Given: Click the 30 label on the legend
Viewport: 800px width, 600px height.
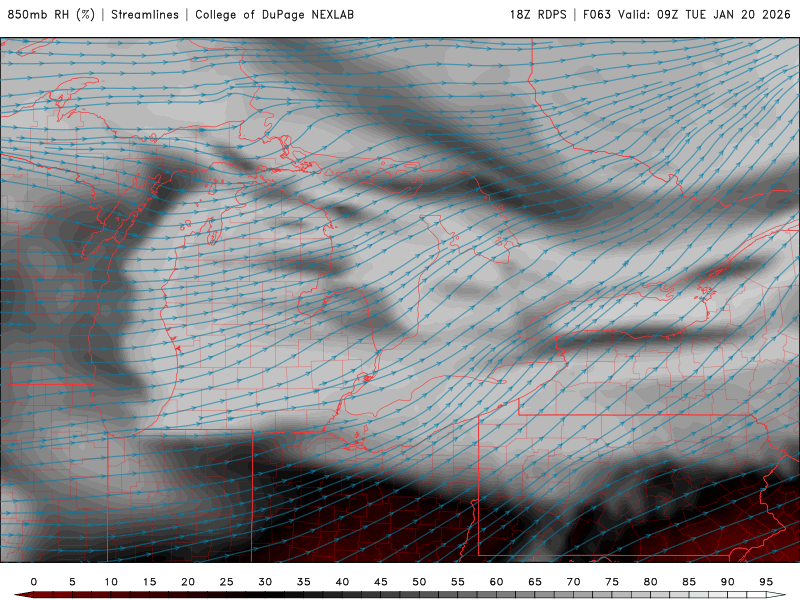Looking at the screenshot, I should click(265, 582).
